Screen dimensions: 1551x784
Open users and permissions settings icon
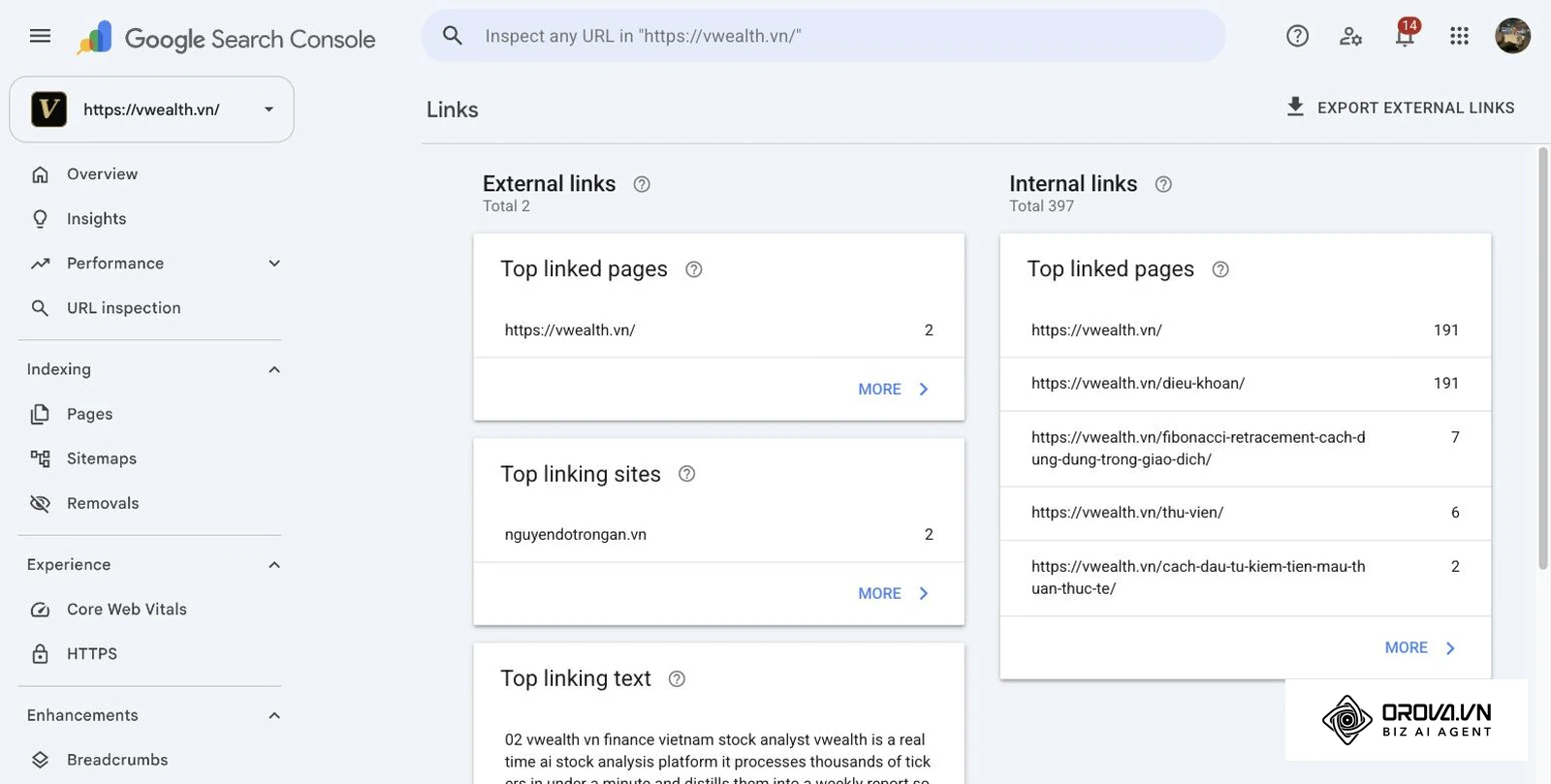coord(1350,37)
